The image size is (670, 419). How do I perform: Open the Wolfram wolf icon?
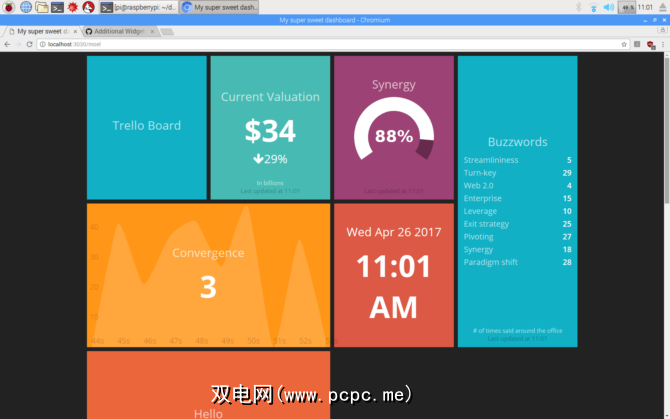click(x=88, y=7)
